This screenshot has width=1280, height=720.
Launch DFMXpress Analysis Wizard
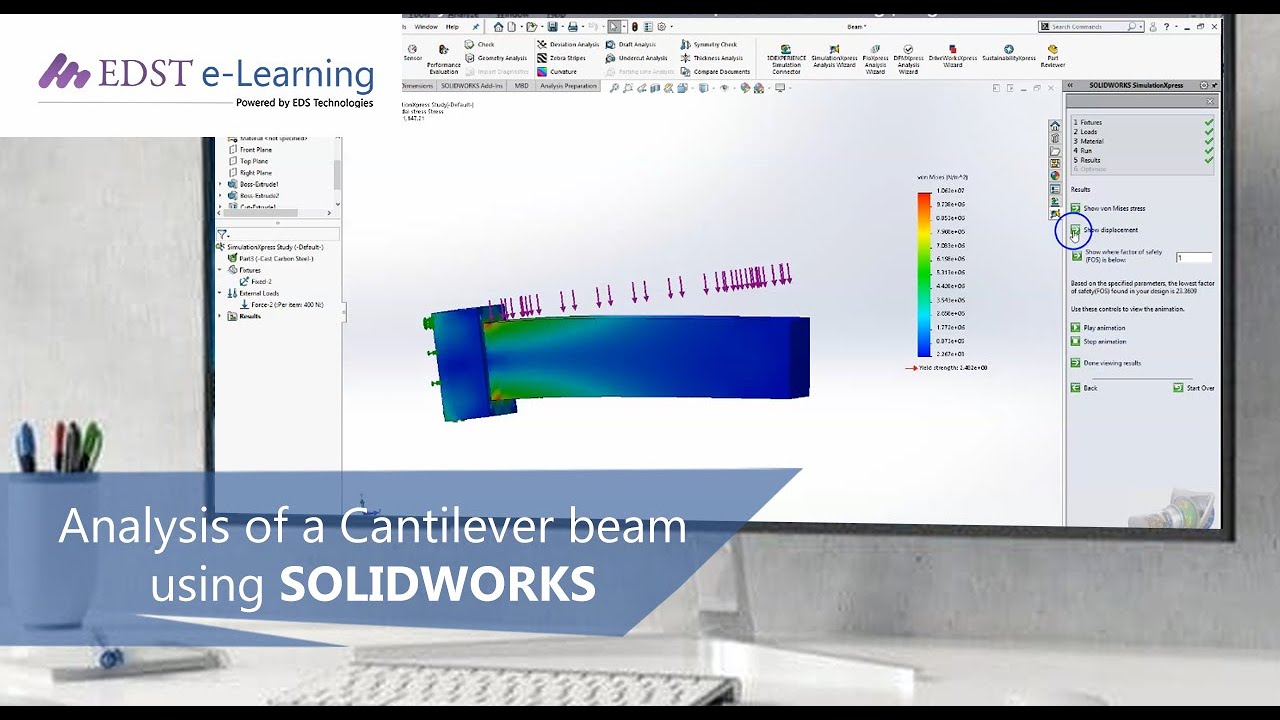pyautogui.click(x=908, y=59)
